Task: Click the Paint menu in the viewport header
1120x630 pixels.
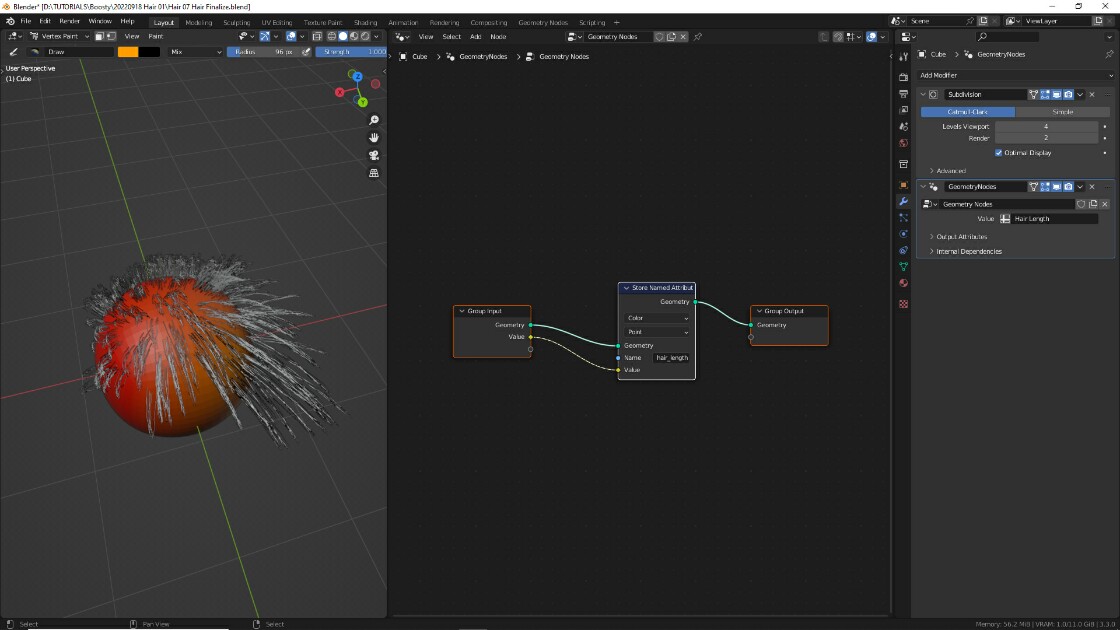Action: pyautogui.click(x=155, y=36)
